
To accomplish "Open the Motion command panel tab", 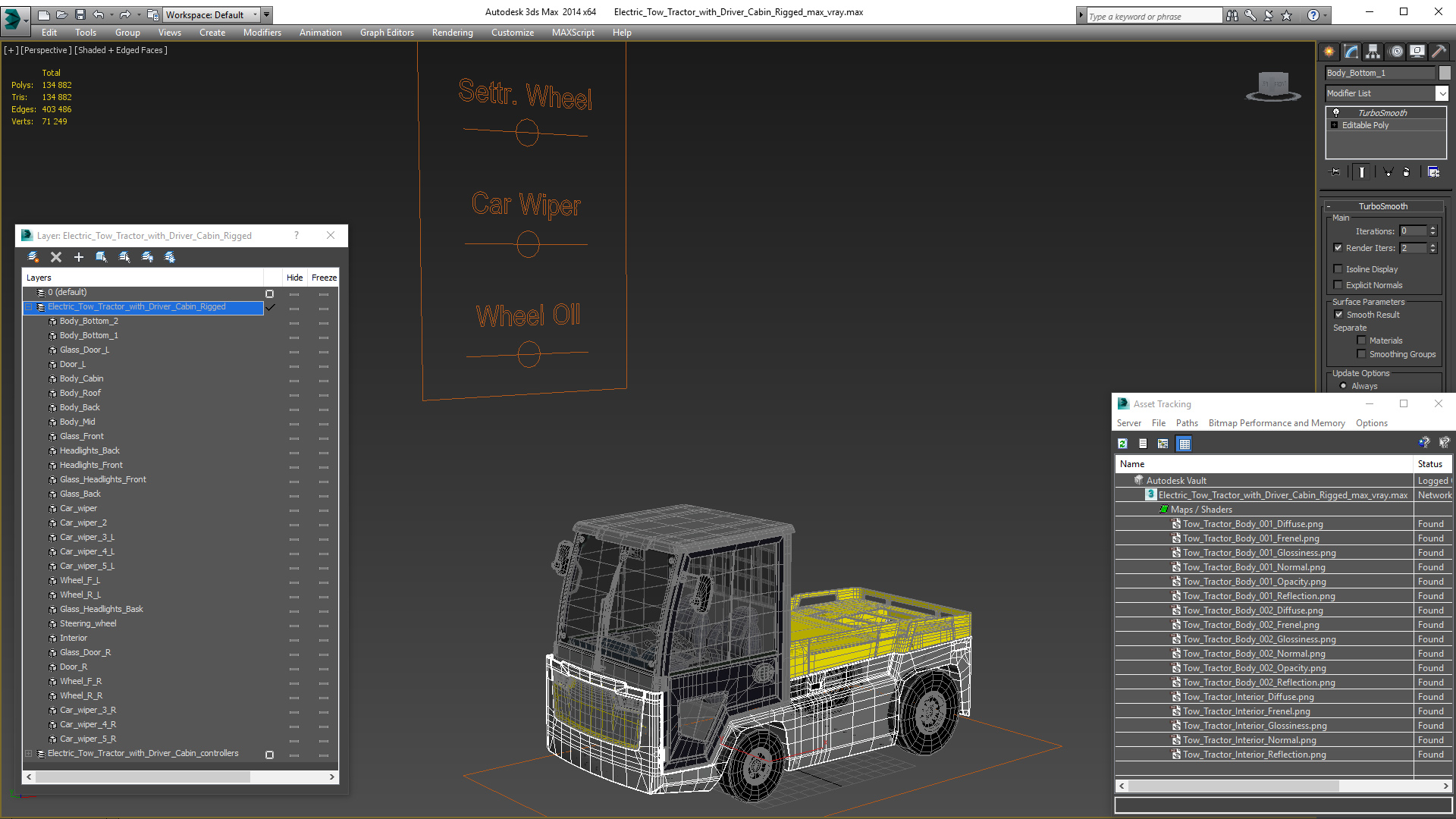I will click(1396, 52).
